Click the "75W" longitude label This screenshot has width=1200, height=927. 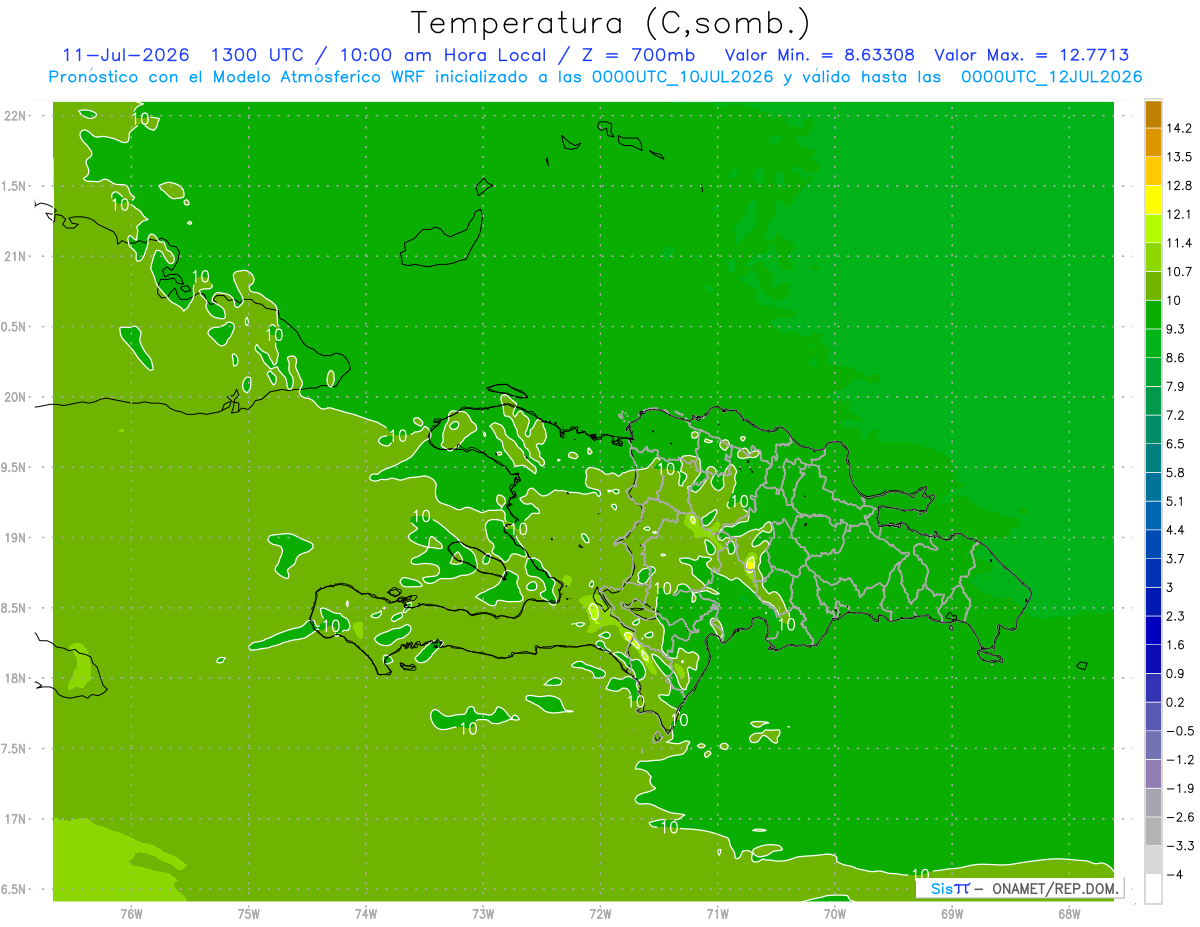[x=249, y=912]
